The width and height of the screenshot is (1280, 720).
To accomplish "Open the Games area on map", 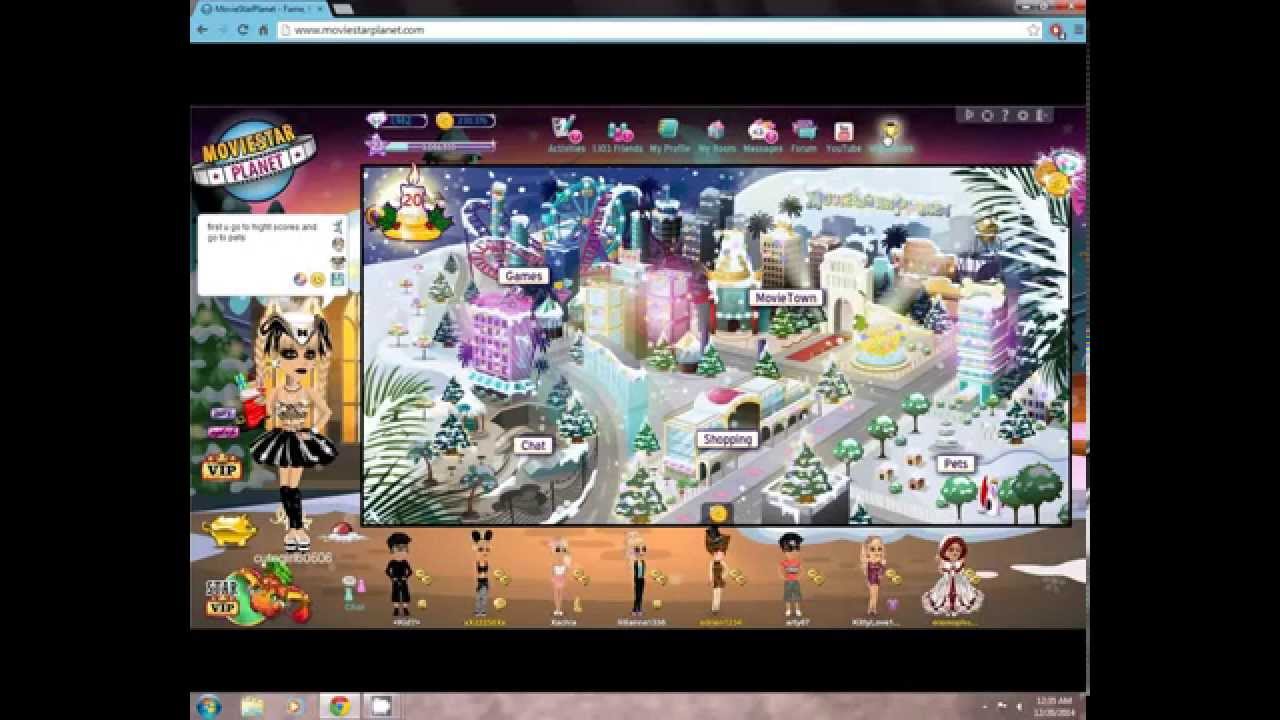I will [523, 276].
